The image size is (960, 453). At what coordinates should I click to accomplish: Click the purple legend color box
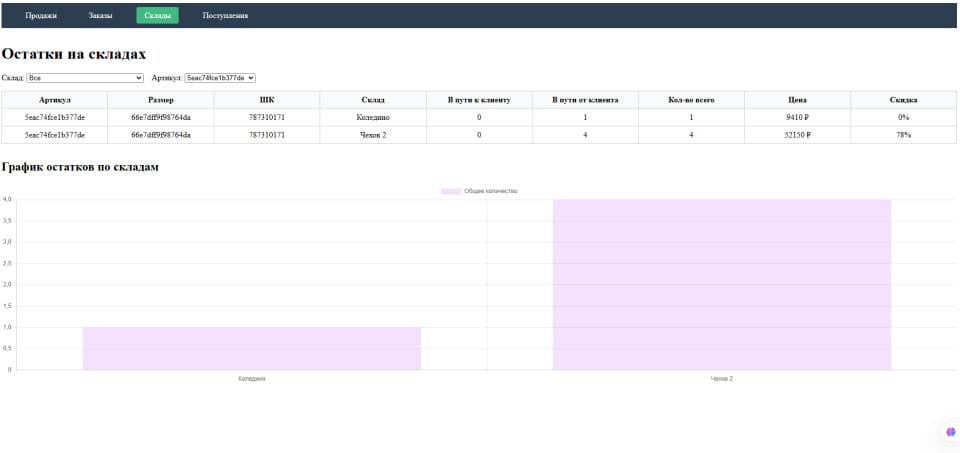pyautogui.click(x=451, y=192)
